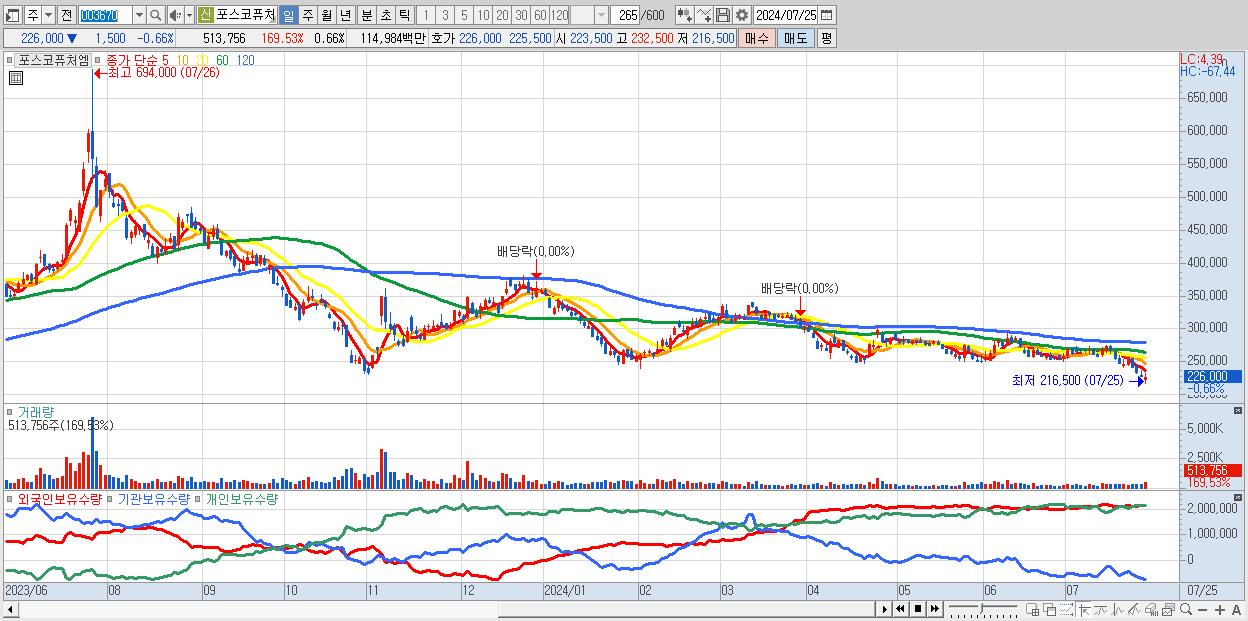Open the 주 market type dropdown arrow
Image resolution: width=1248 pixels, height=621 pixels.
[x=48, y=15]
